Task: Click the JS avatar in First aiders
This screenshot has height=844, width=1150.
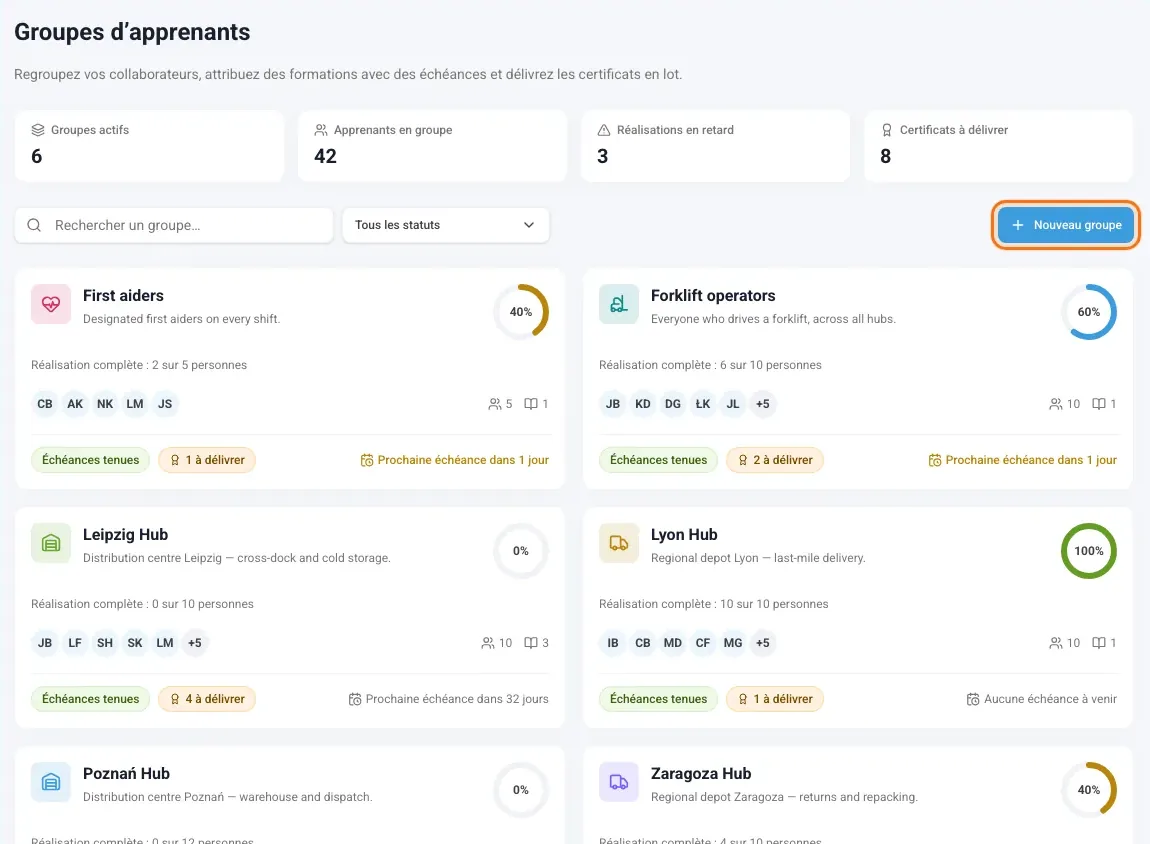Action: pyautogui.click(x=165, y=404)
